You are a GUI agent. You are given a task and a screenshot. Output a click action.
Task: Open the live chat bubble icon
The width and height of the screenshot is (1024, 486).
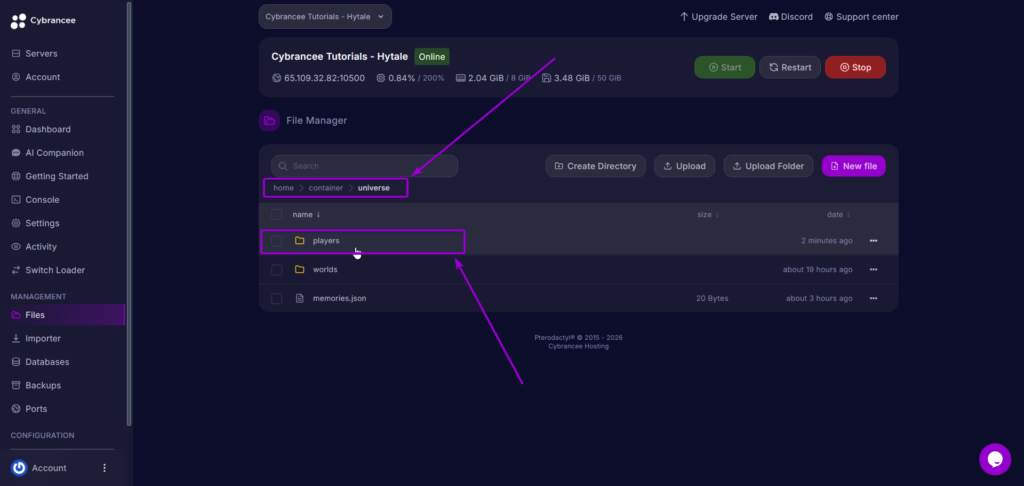tap(994, 459)
